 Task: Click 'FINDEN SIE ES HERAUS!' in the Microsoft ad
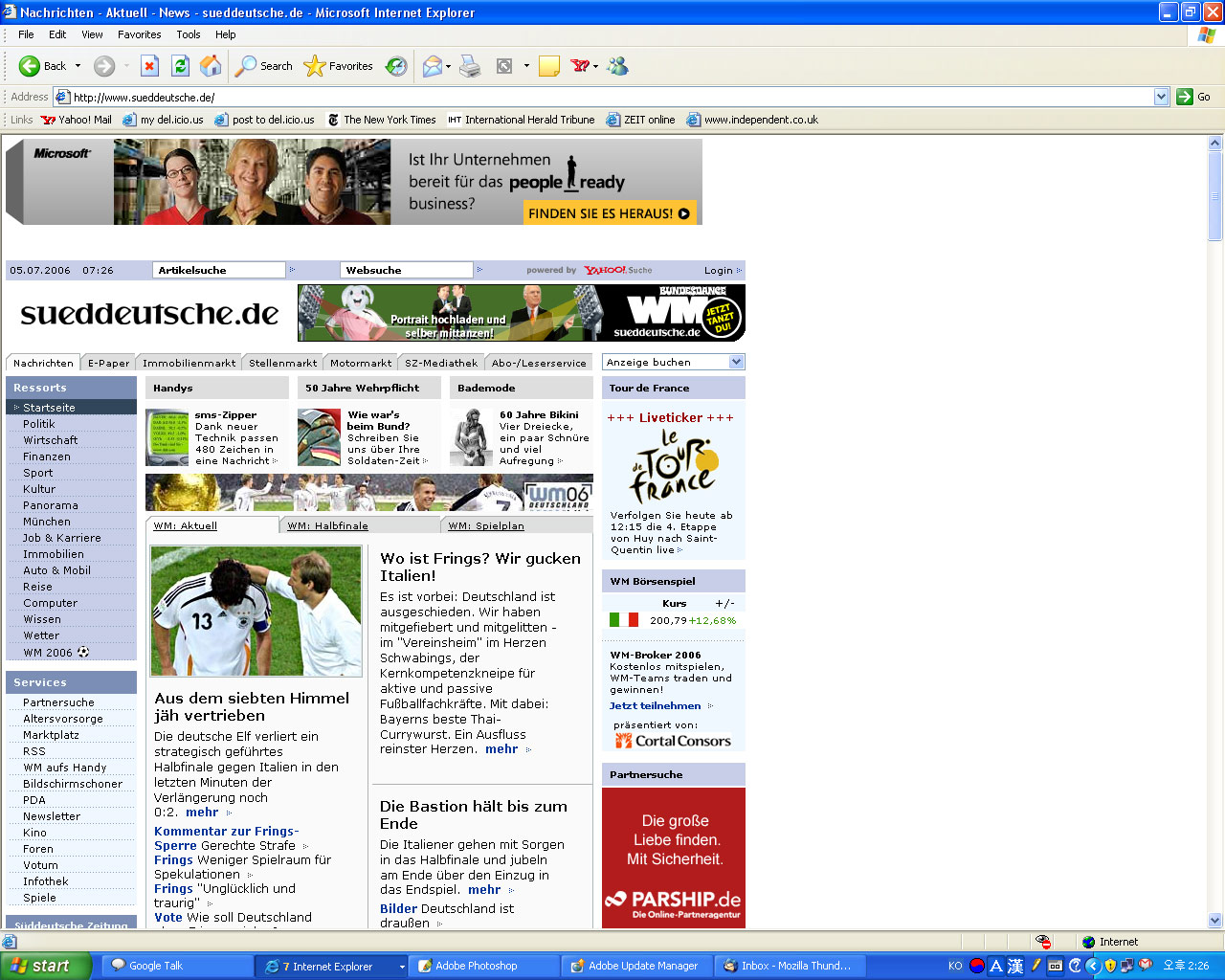[x=611, y=213]
